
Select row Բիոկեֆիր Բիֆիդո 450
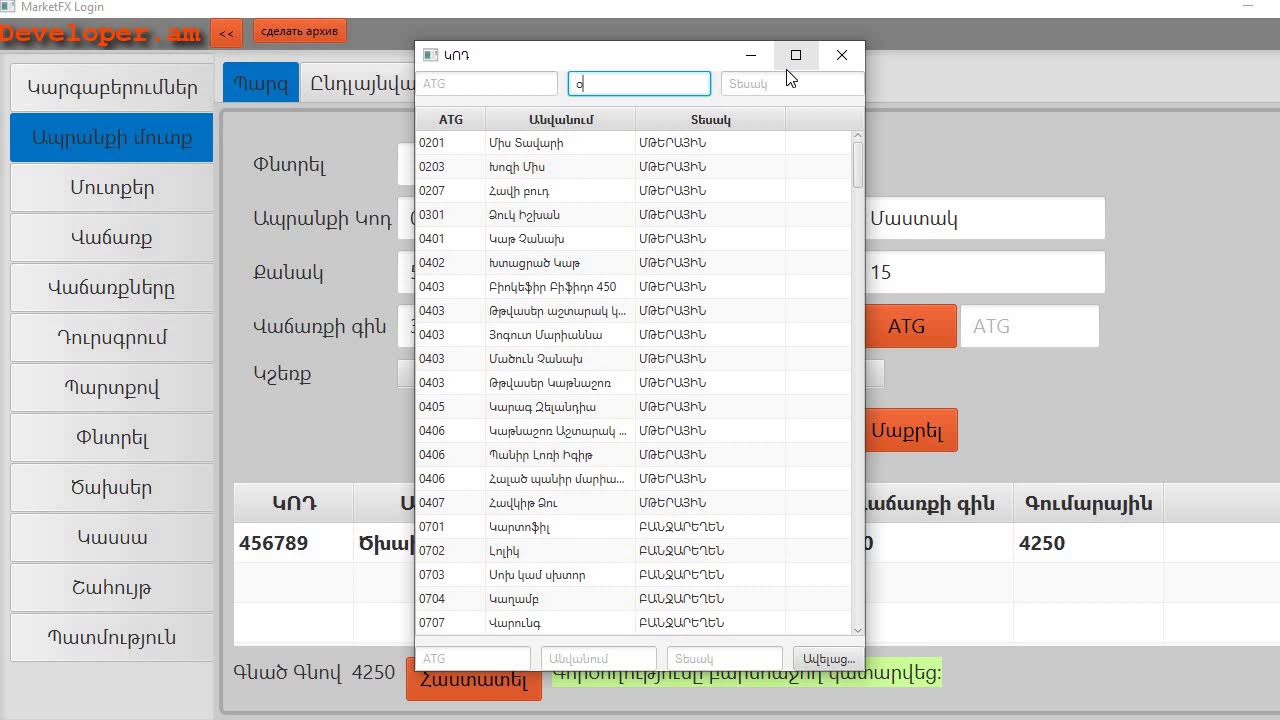coord(634,287)
